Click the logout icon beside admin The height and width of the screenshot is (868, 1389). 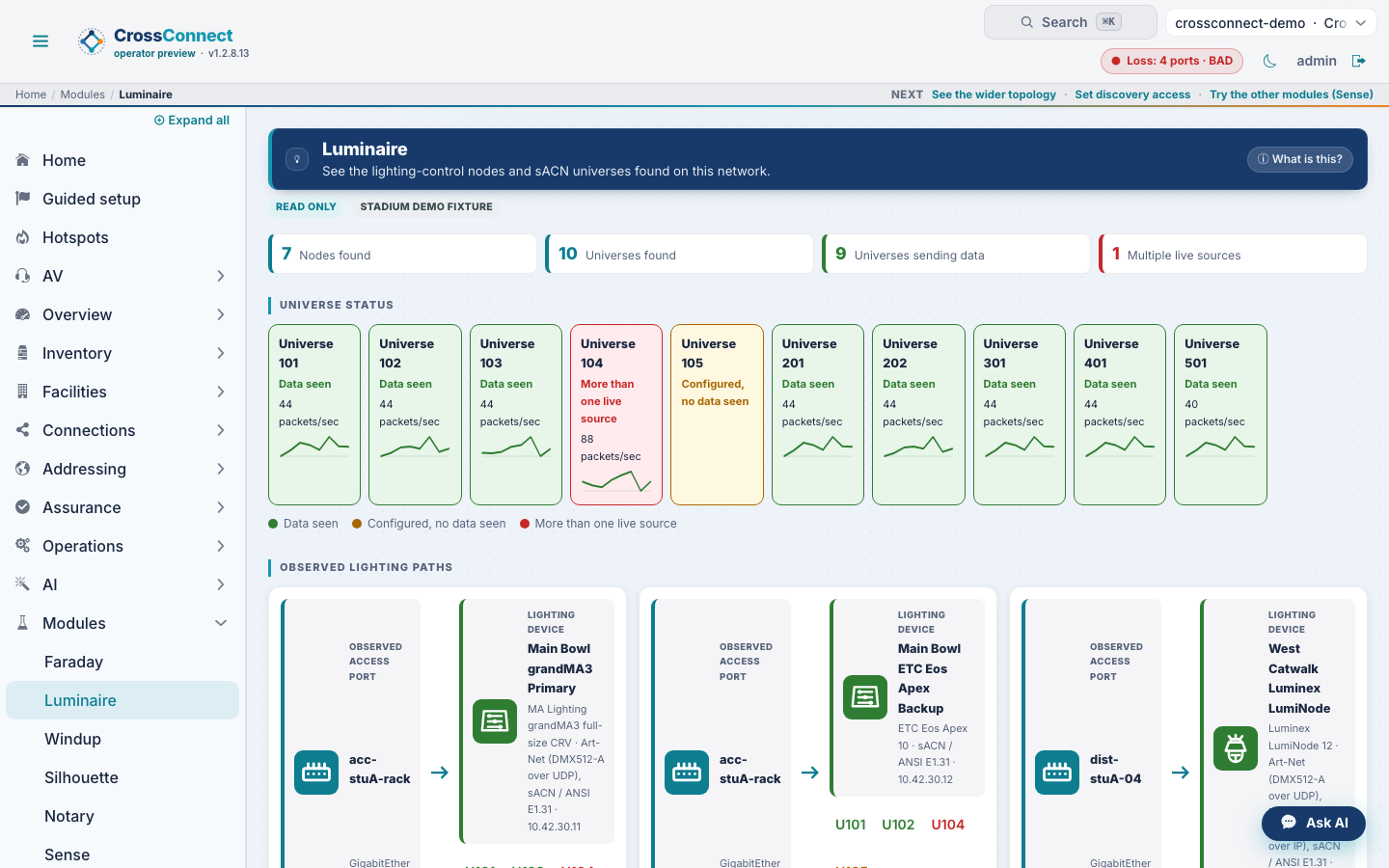point(1359,61)
